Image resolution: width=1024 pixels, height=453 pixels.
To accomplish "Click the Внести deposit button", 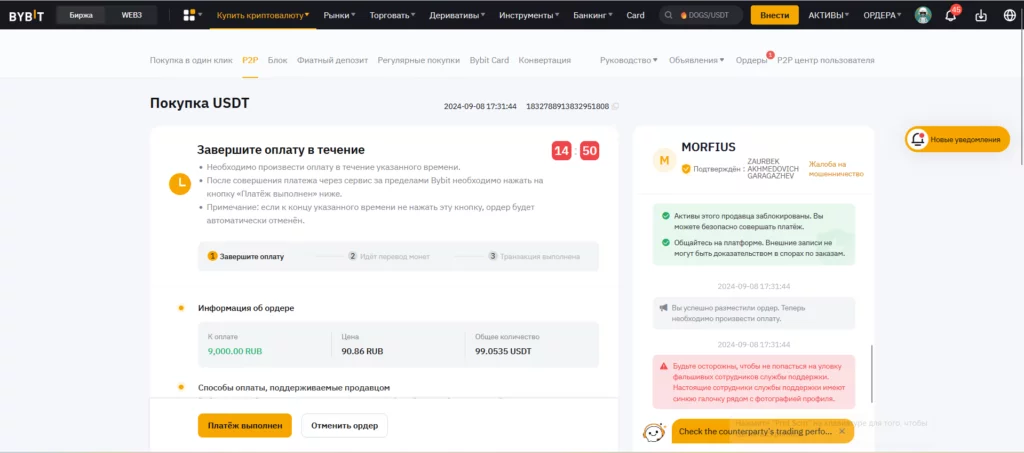I will pyautogui.click(x=775, y=15).
